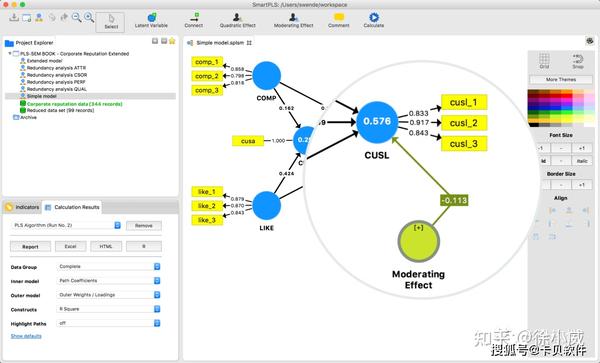Collapse the PLS-SEM BOOK project tree
This screenshot has height=363, width=600.
coord(10,54)
